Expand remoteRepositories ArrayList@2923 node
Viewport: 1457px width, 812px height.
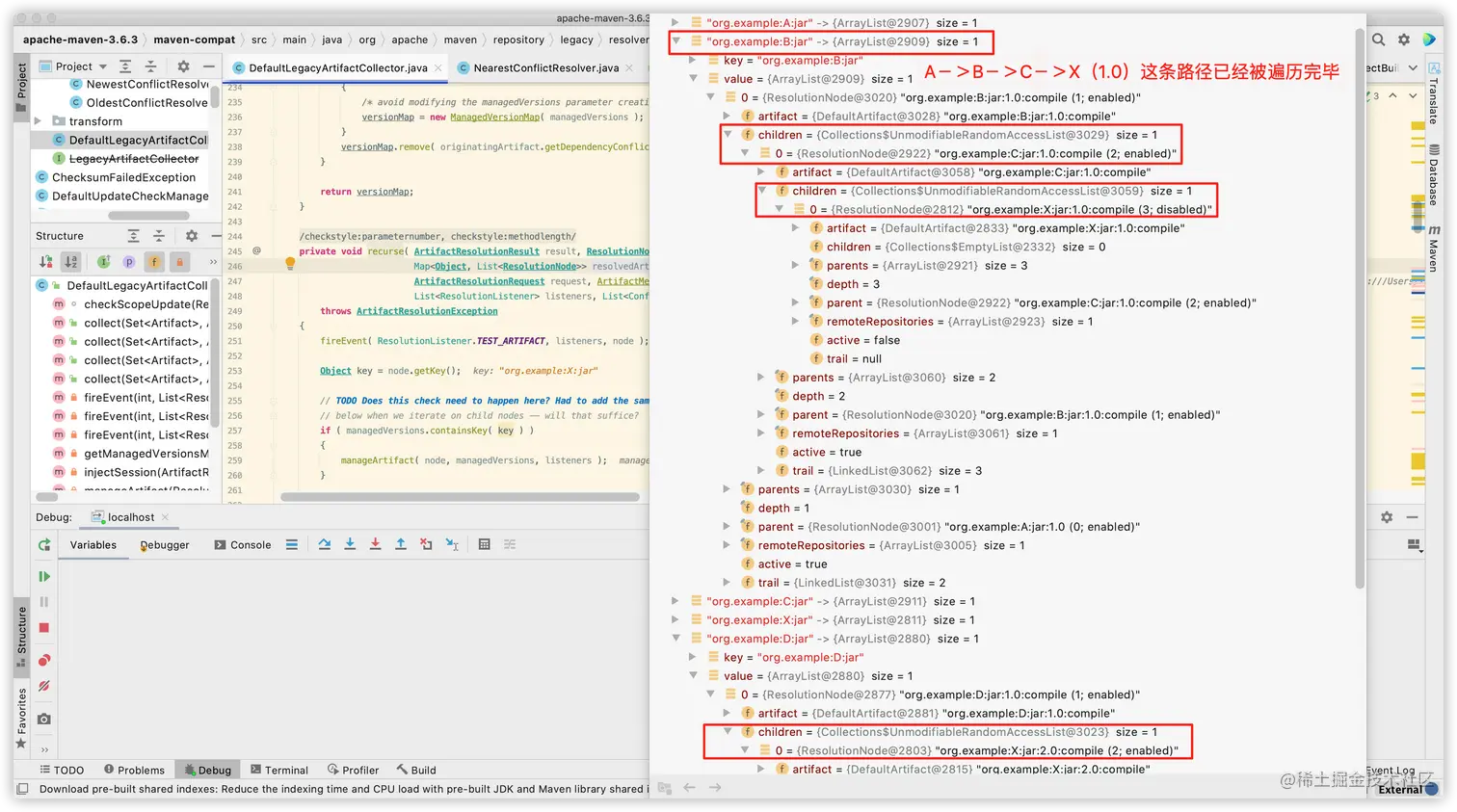point(795,322)
